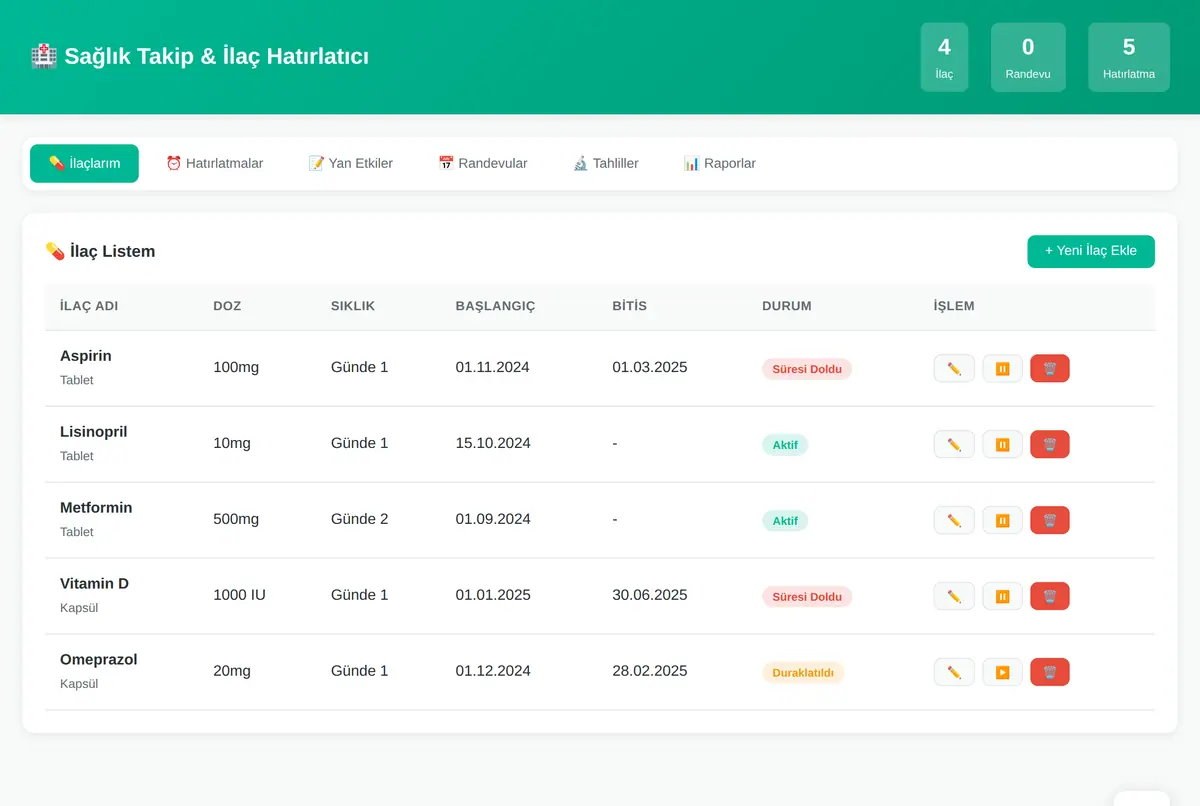Click the Süresi Doldu badge for Aspirin
Image resolution: width=1200 pixels, height=806 pixels.
(807, 369)
